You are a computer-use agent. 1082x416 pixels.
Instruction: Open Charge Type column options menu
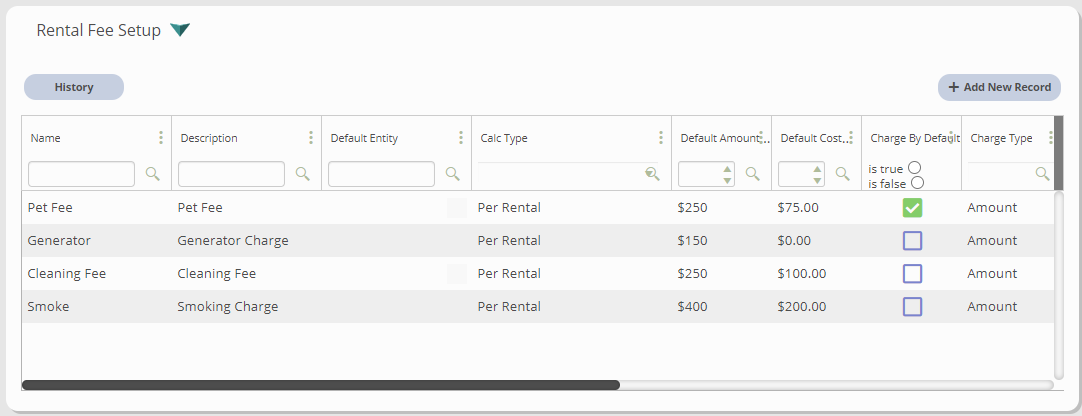click(1050, 137)
